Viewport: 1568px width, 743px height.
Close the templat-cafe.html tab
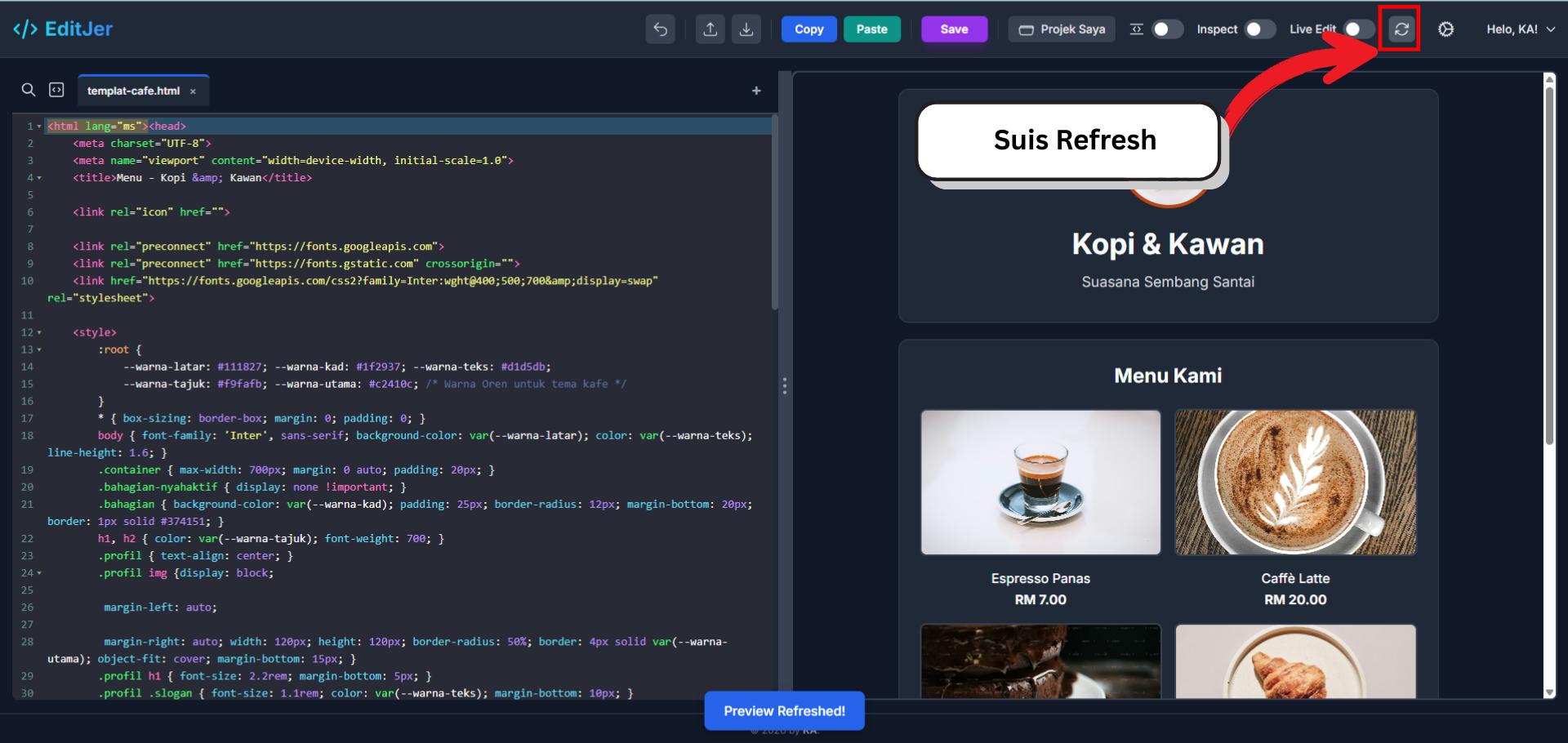point(194,91)
